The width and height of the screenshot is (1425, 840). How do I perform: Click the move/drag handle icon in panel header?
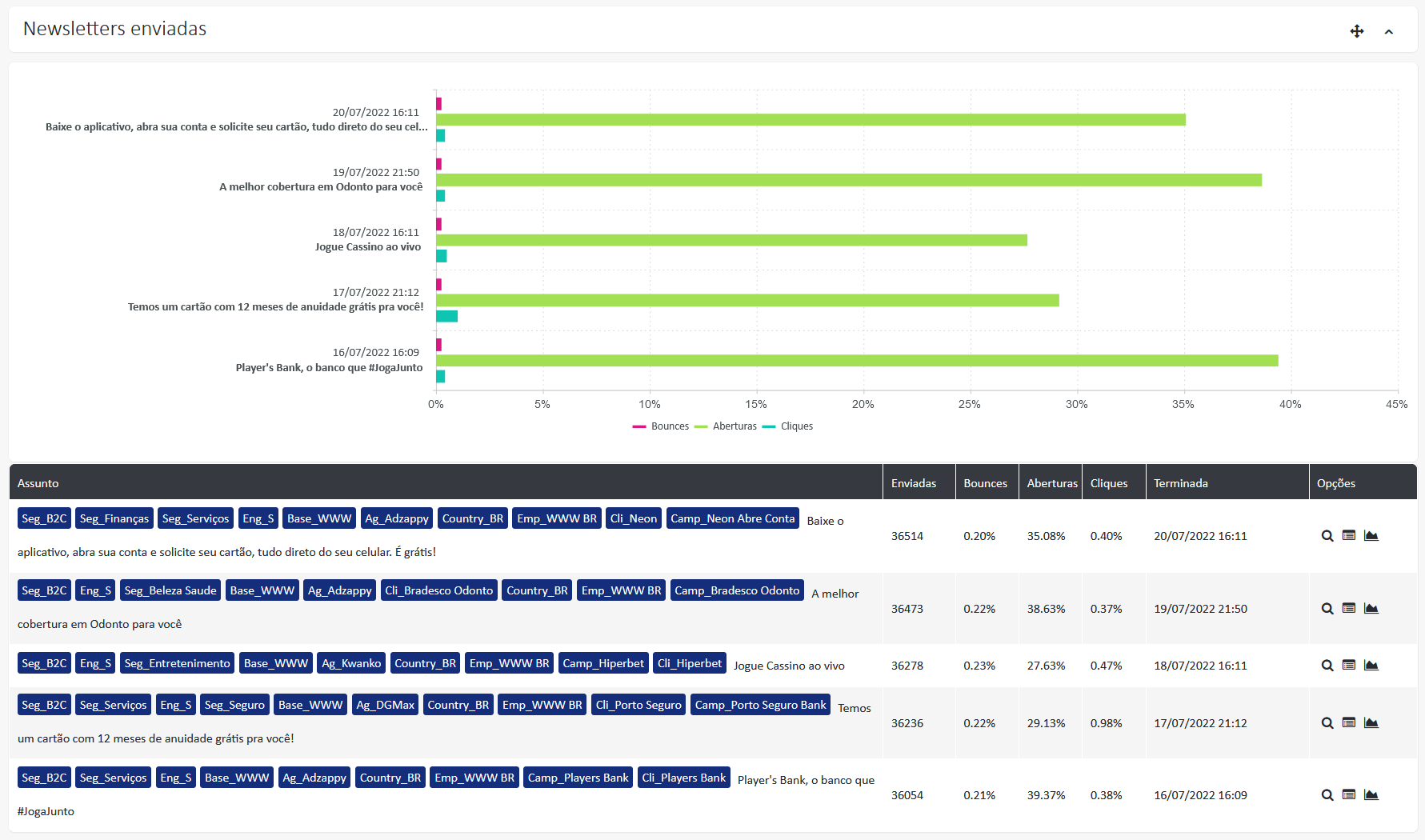[x=1356, y=31]
